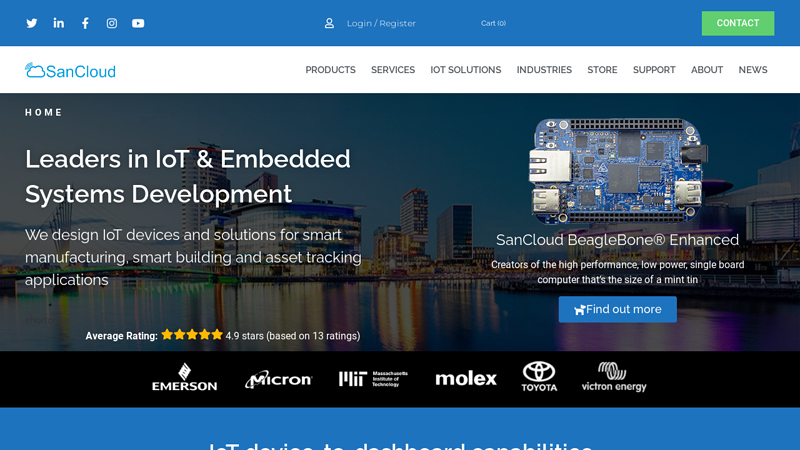The image size is (800, 450).
Task: Click the BeagleBone Enhanced board image
Action: (618, 171)
